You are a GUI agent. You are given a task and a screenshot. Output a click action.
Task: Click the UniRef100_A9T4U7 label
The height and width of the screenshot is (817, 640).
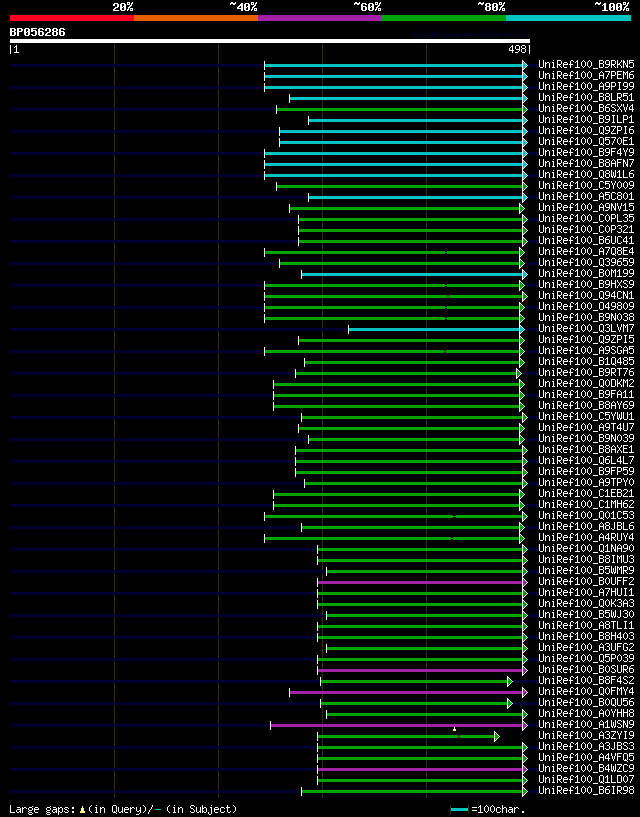point(586,427)
